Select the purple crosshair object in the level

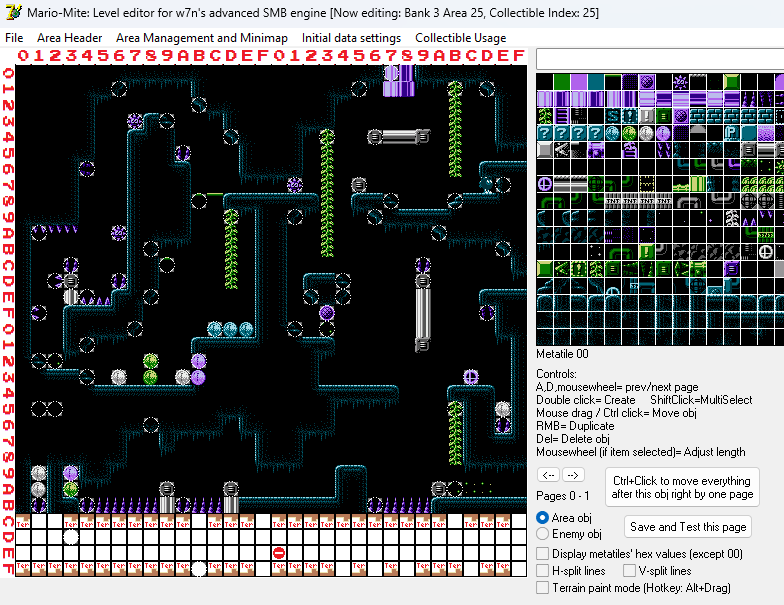[470, 376]
